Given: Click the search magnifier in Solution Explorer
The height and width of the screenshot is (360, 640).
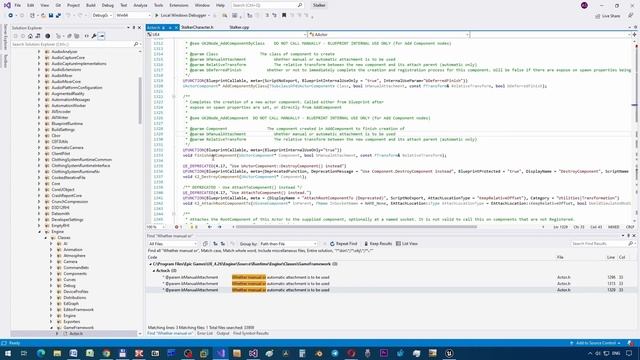Looking at the screenshot, I should (x=136, y=44).
